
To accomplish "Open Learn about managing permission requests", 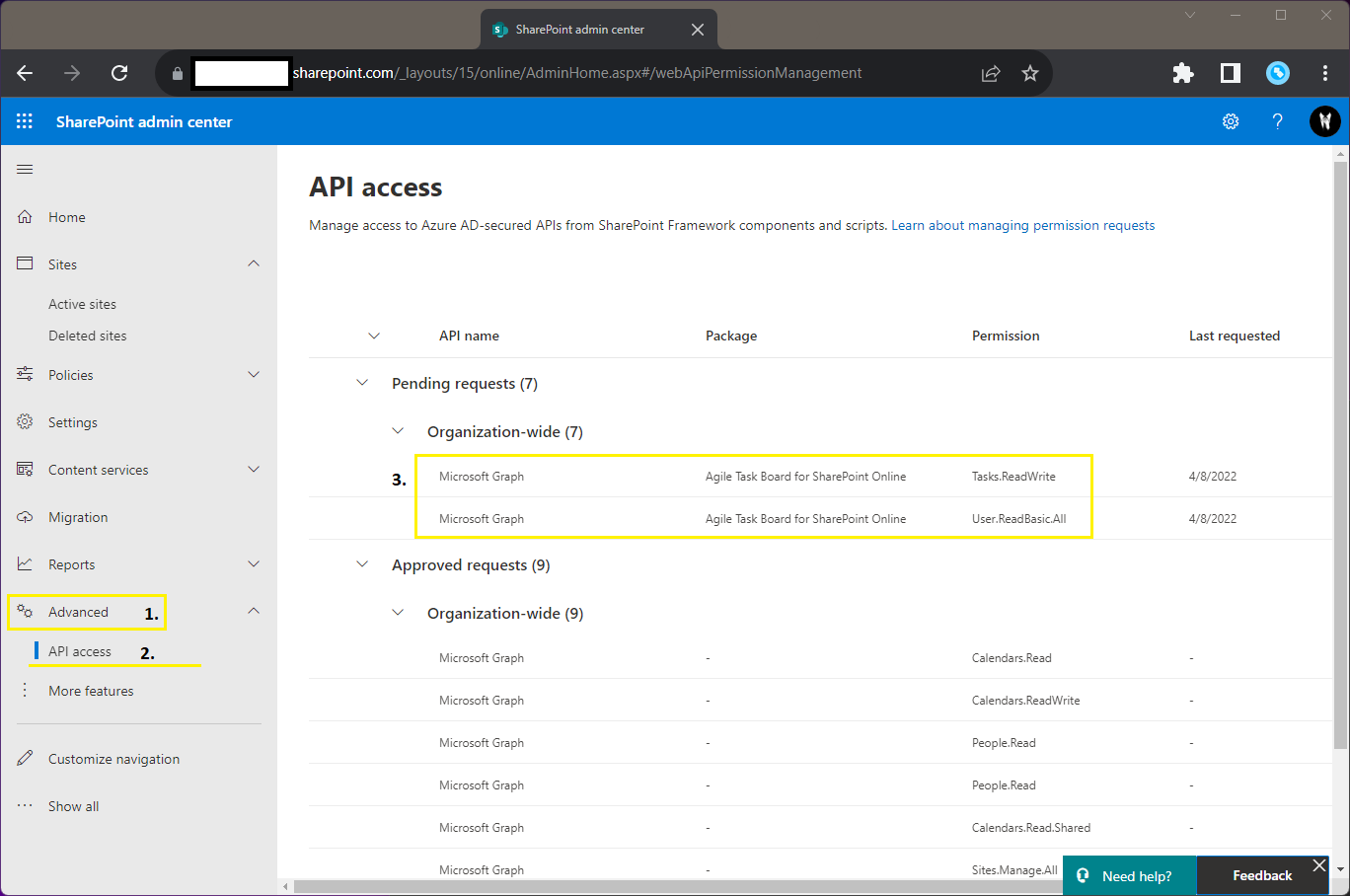I will click(x=1023, y=225).
